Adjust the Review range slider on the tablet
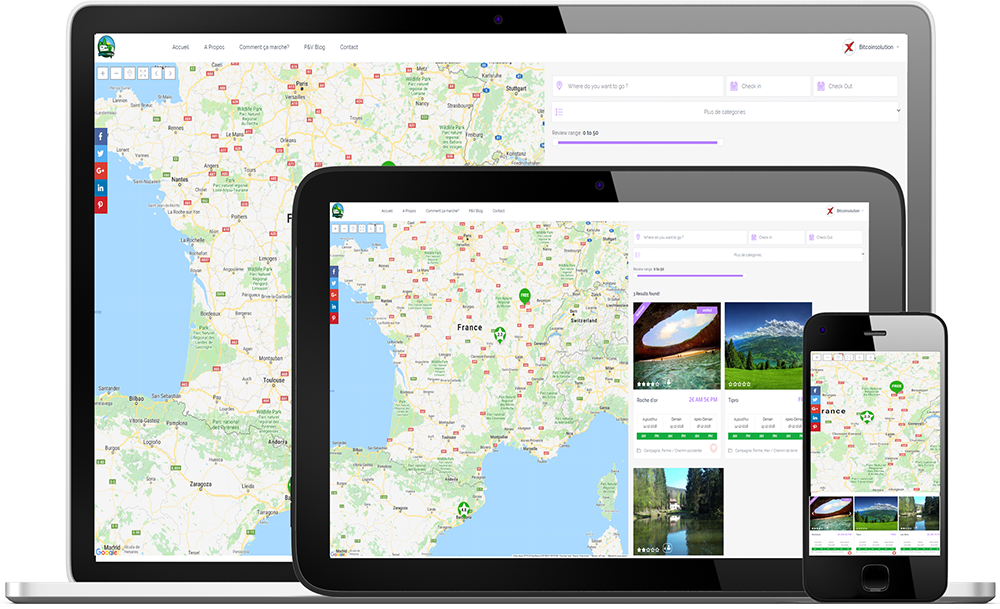 pos(689,275)
